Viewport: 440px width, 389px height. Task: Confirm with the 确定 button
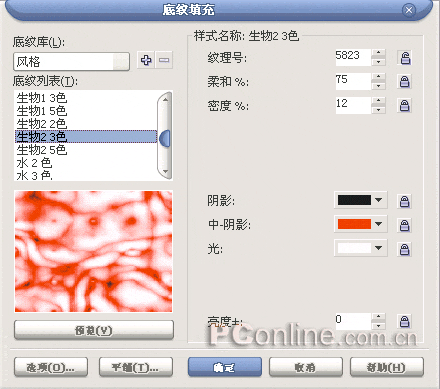[225, 367]
